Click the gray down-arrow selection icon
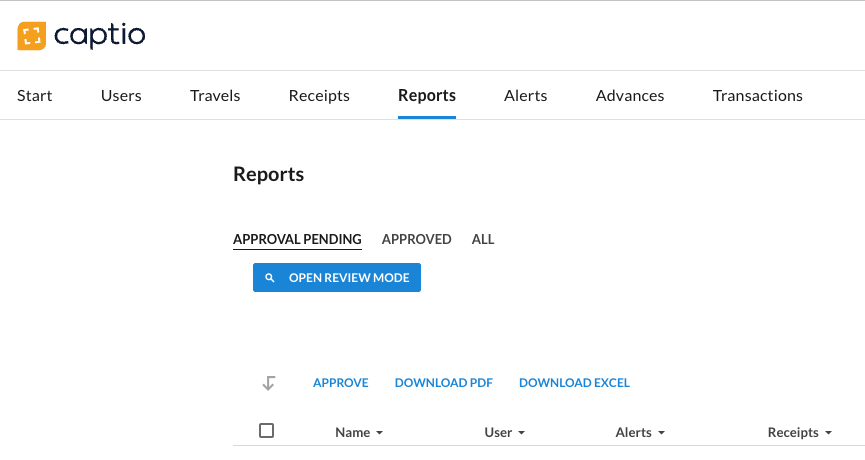865x460 pixels. (268, 383)
